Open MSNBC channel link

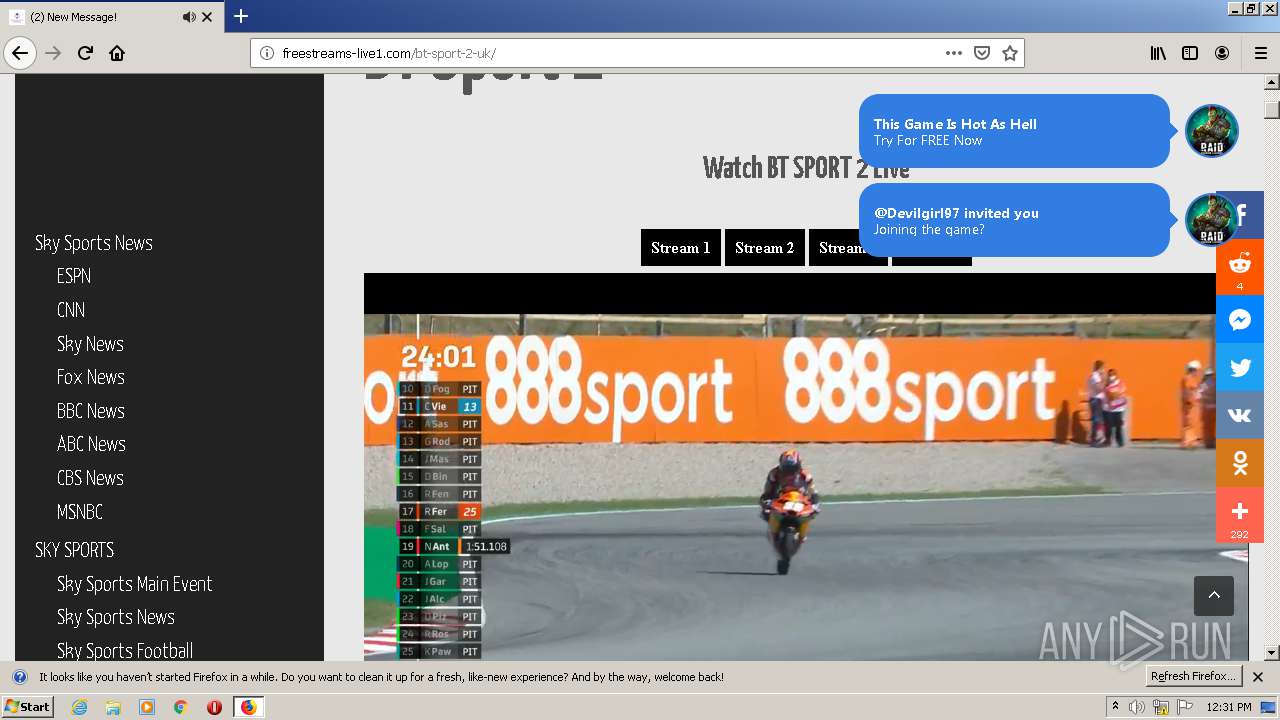[80, 512]
